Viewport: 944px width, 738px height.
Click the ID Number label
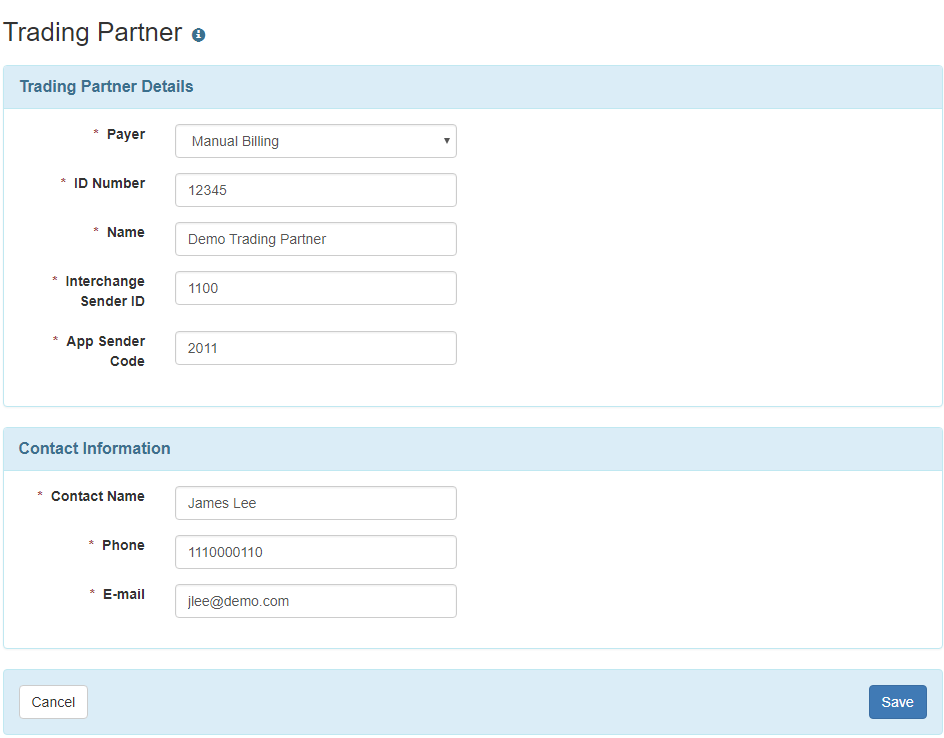[109, 183]
